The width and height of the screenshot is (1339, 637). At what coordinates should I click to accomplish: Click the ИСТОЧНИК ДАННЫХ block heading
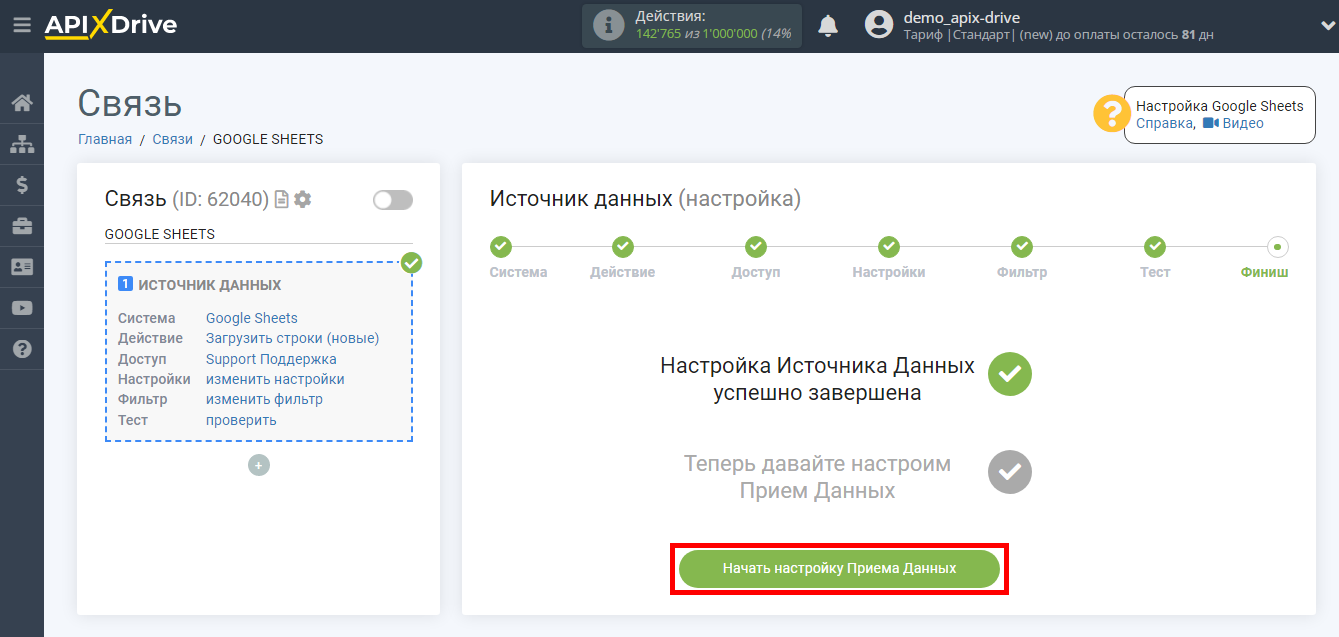coord(209,285)
